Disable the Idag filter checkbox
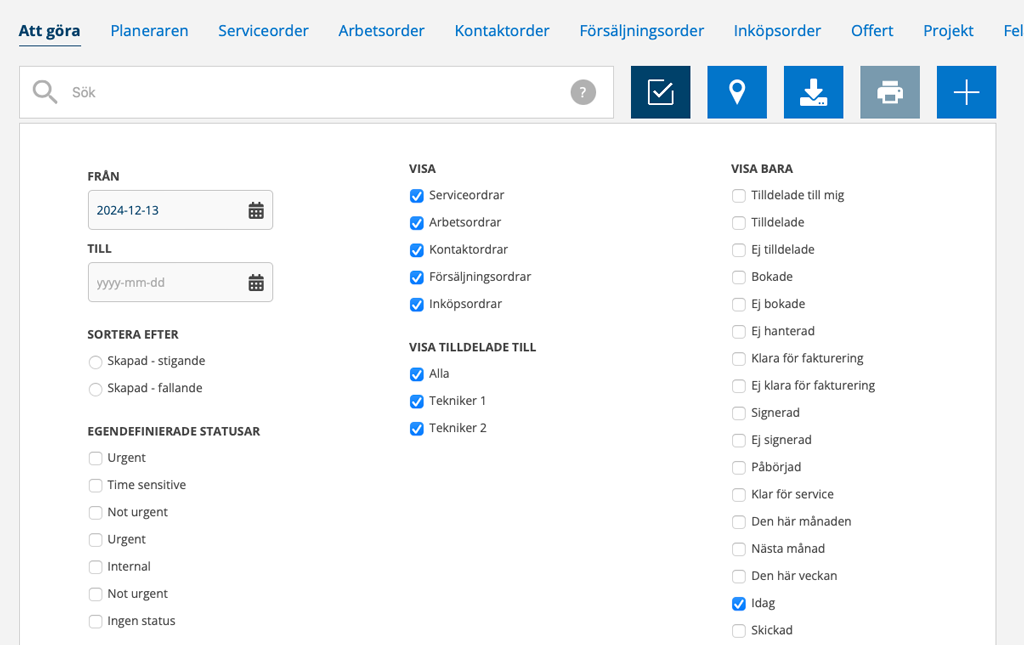The image size is (1024, 645). pos(739,604)
